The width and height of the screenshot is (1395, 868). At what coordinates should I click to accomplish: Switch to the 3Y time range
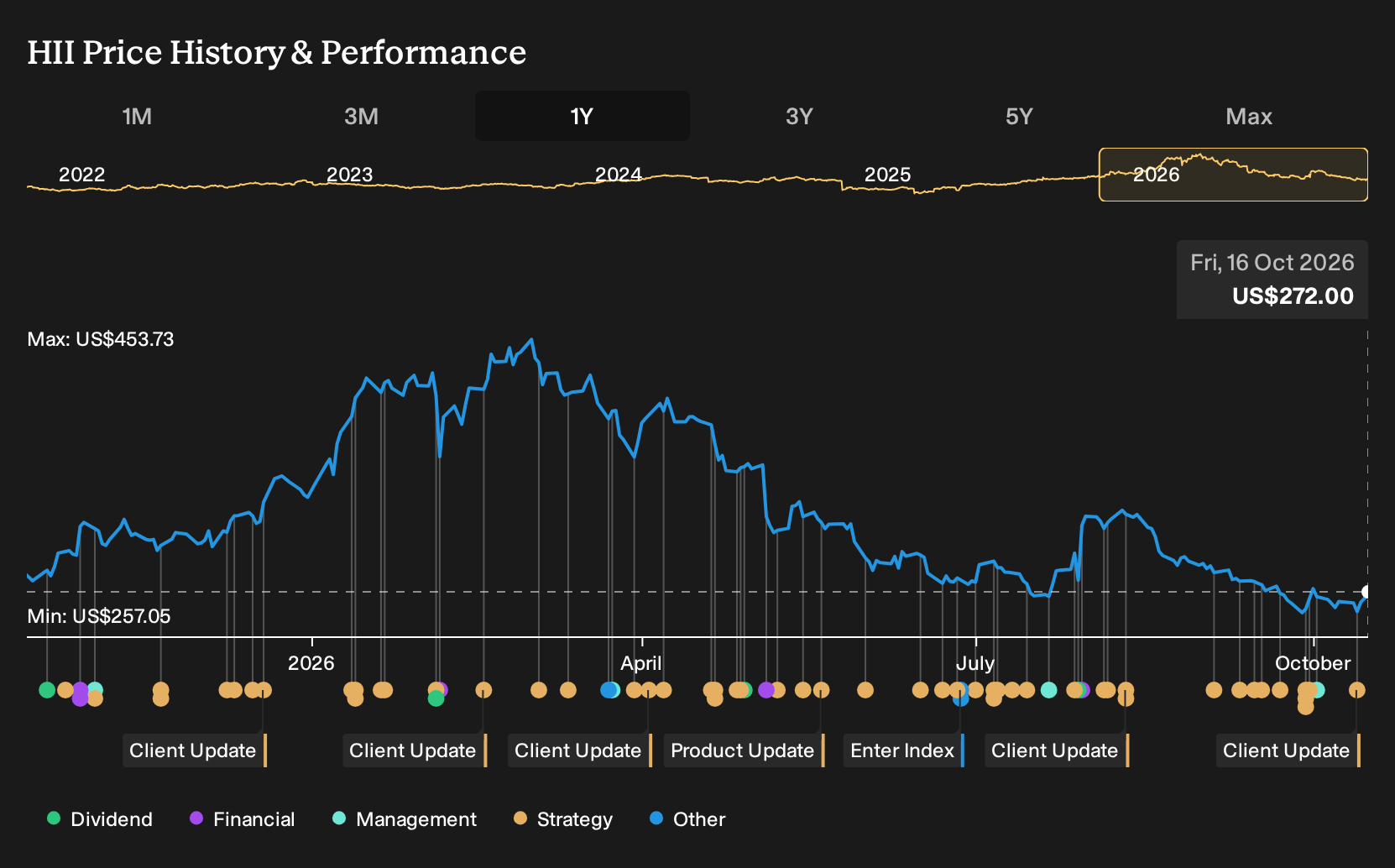pos(799,116)
